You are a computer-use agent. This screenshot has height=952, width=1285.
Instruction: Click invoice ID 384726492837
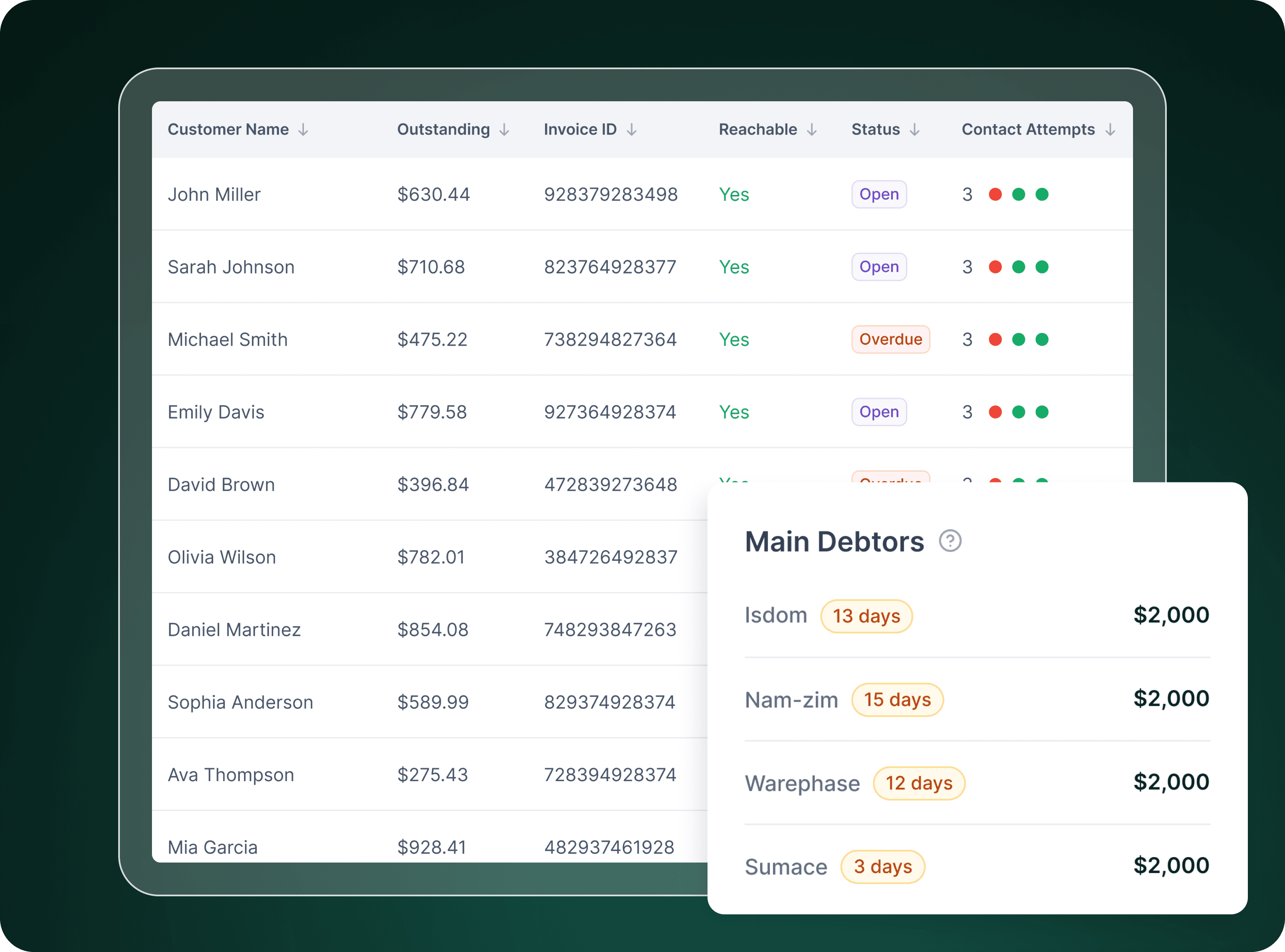pos(611,558)
